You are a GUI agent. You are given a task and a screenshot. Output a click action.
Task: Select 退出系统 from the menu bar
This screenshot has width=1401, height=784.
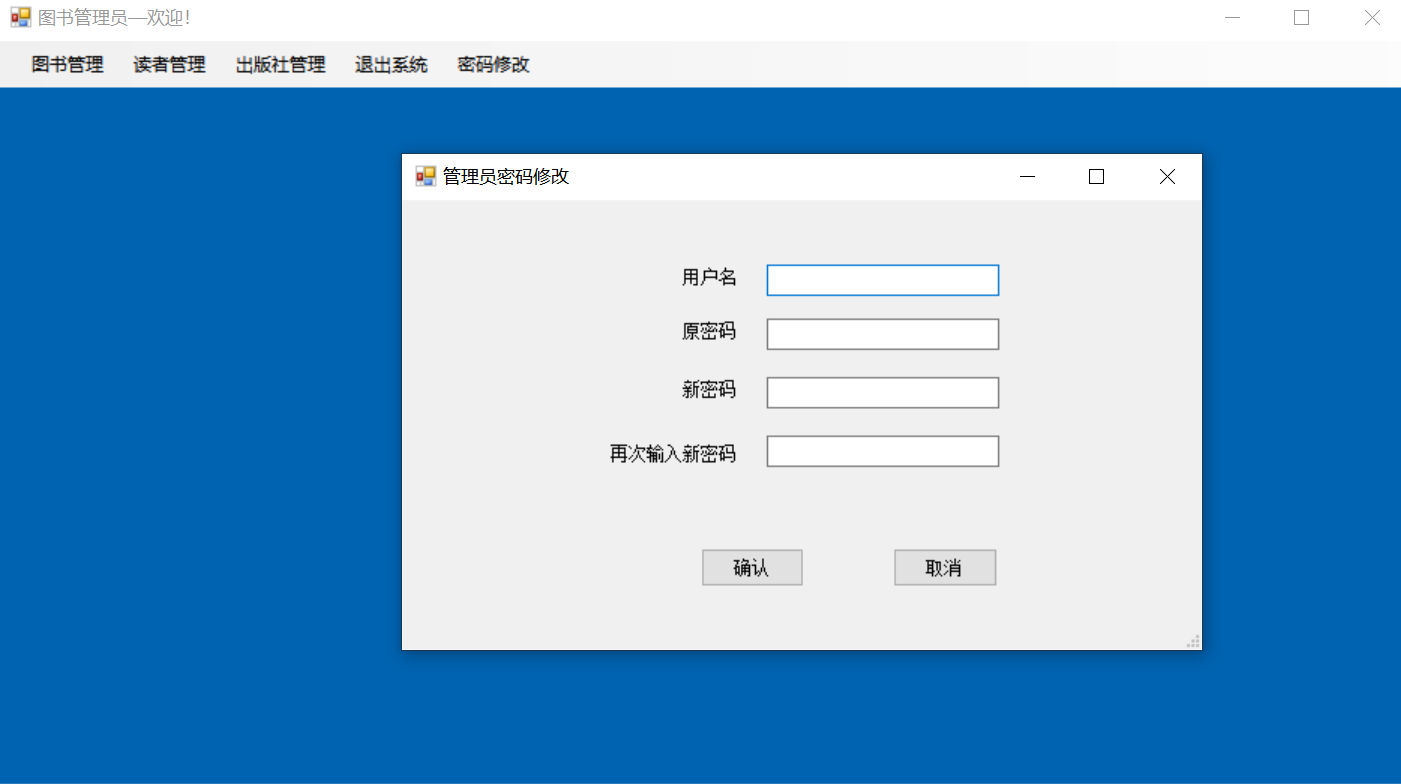click(x=391, y=64)
